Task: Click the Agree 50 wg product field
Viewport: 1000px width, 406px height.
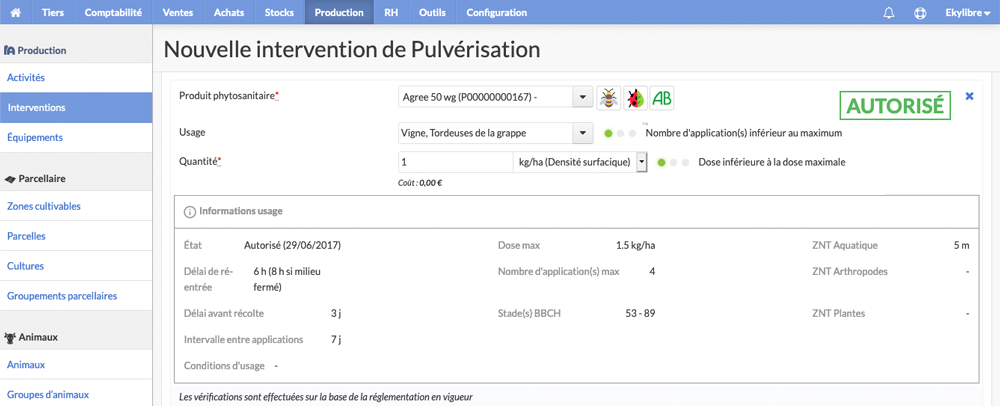Action: click(x=486, y=98)
